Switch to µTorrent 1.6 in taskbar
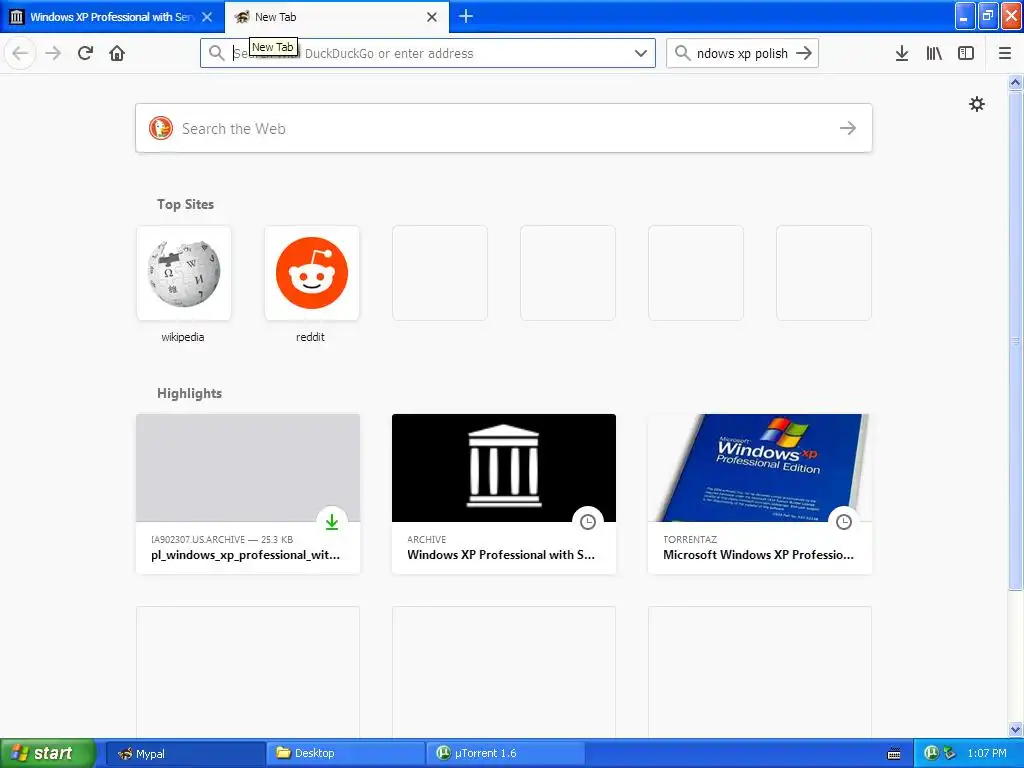 pos(506,753)
